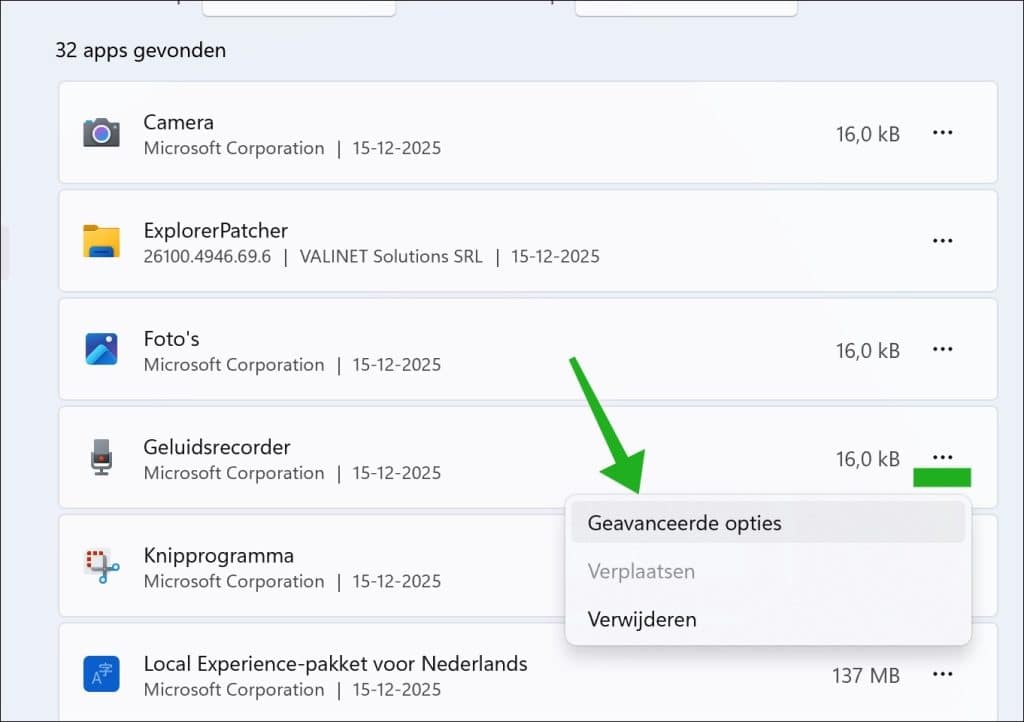Click the highlighted Geluidsrecorder ellipsis button
1024x722 pixels.
point(942,458)
